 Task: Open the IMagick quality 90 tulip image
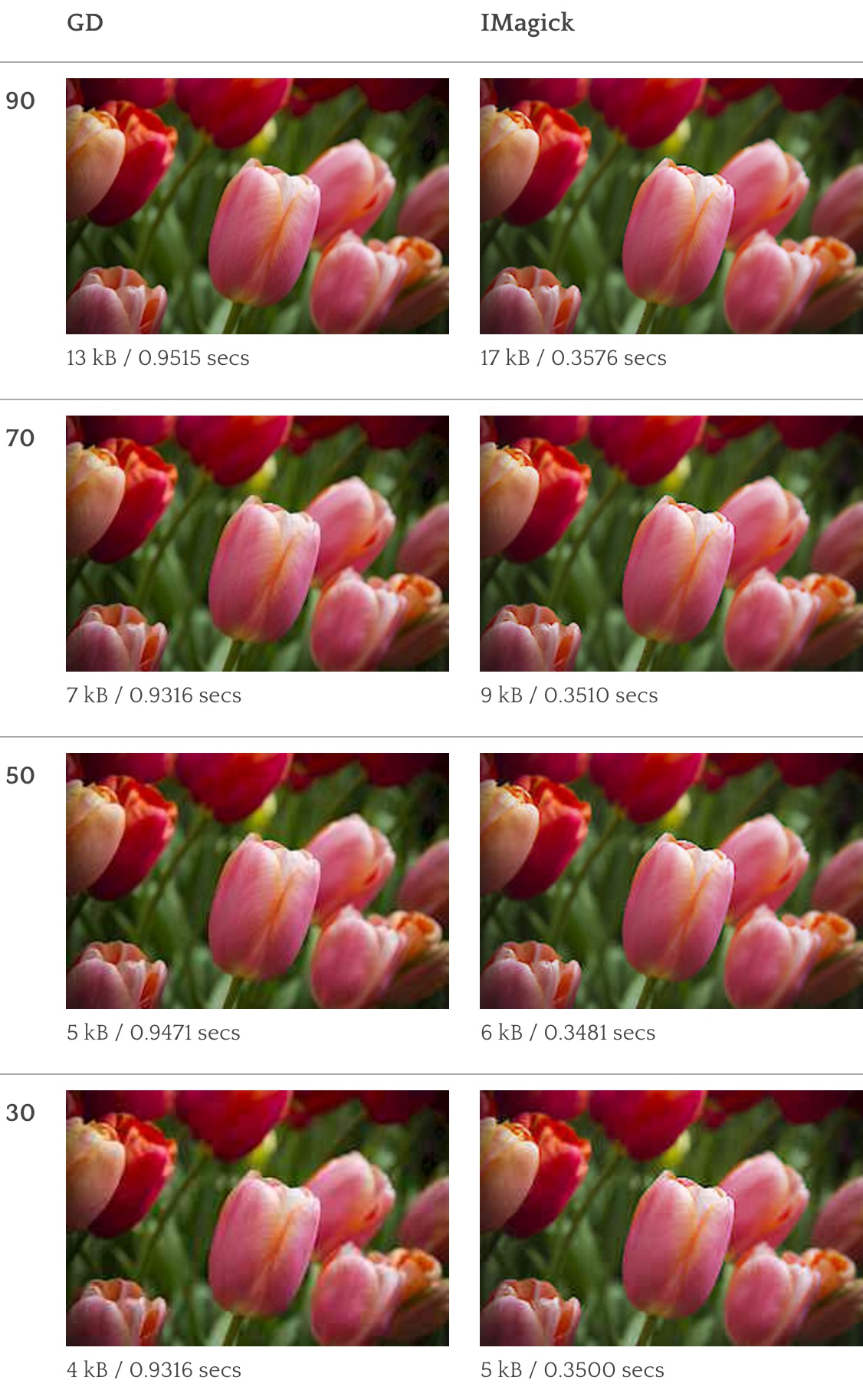tap(671, 206)
